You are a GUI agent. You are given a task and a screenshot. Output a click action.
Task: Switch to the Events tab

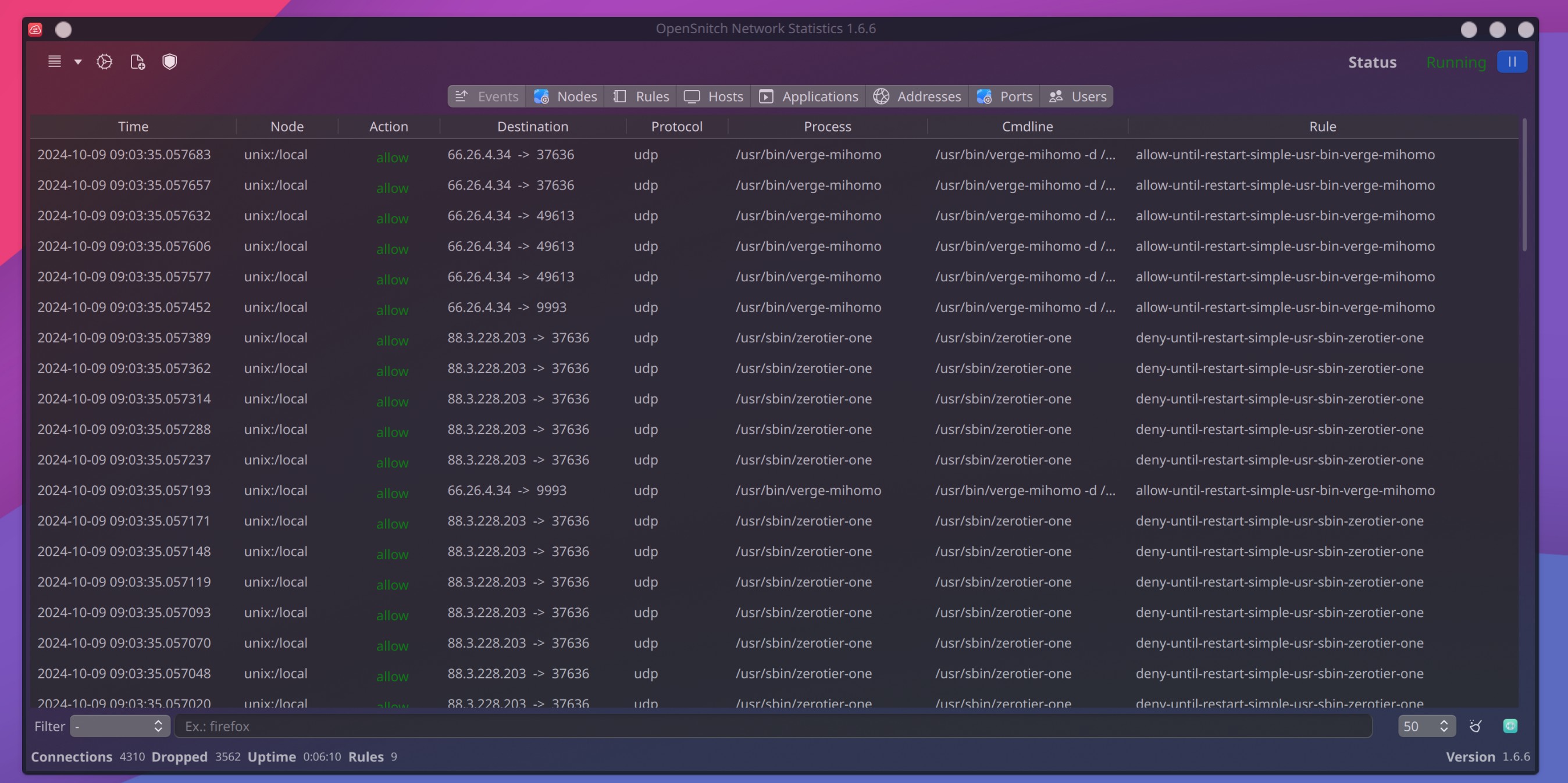point(487,96)
